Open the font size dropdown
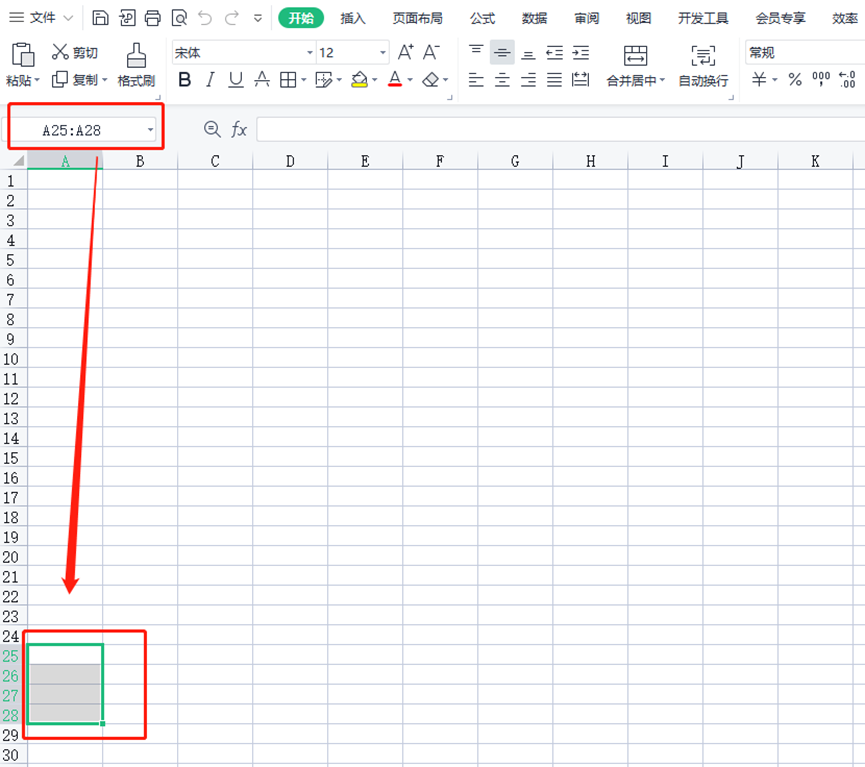865x767 pixels. point(383,53)
